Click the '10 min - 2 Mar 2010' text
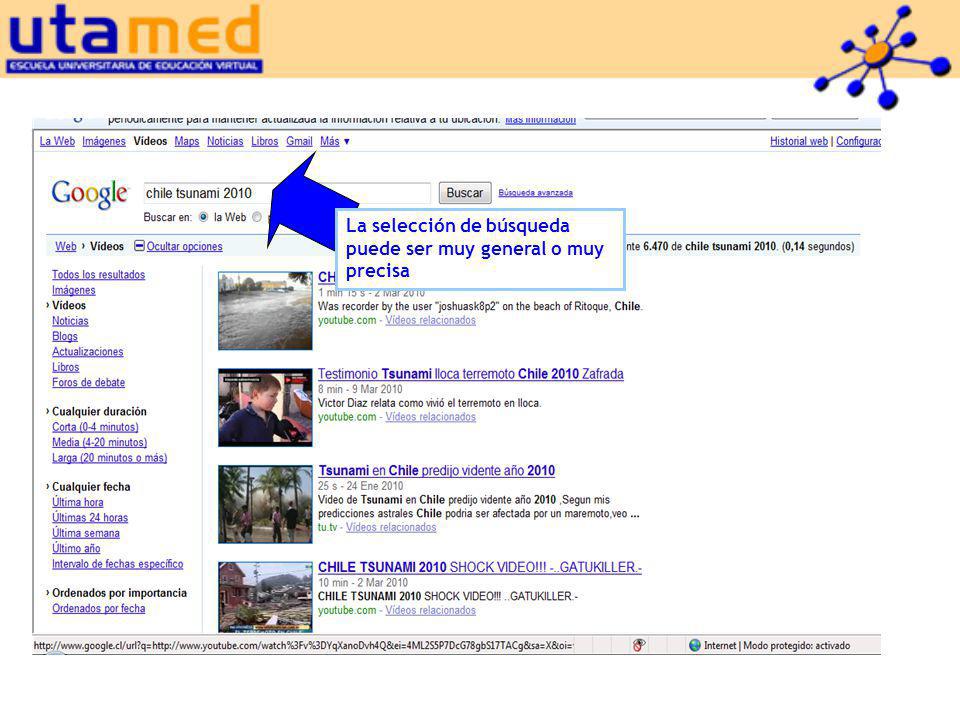Viewport: 960px width, 720px height. click(362, 582)
